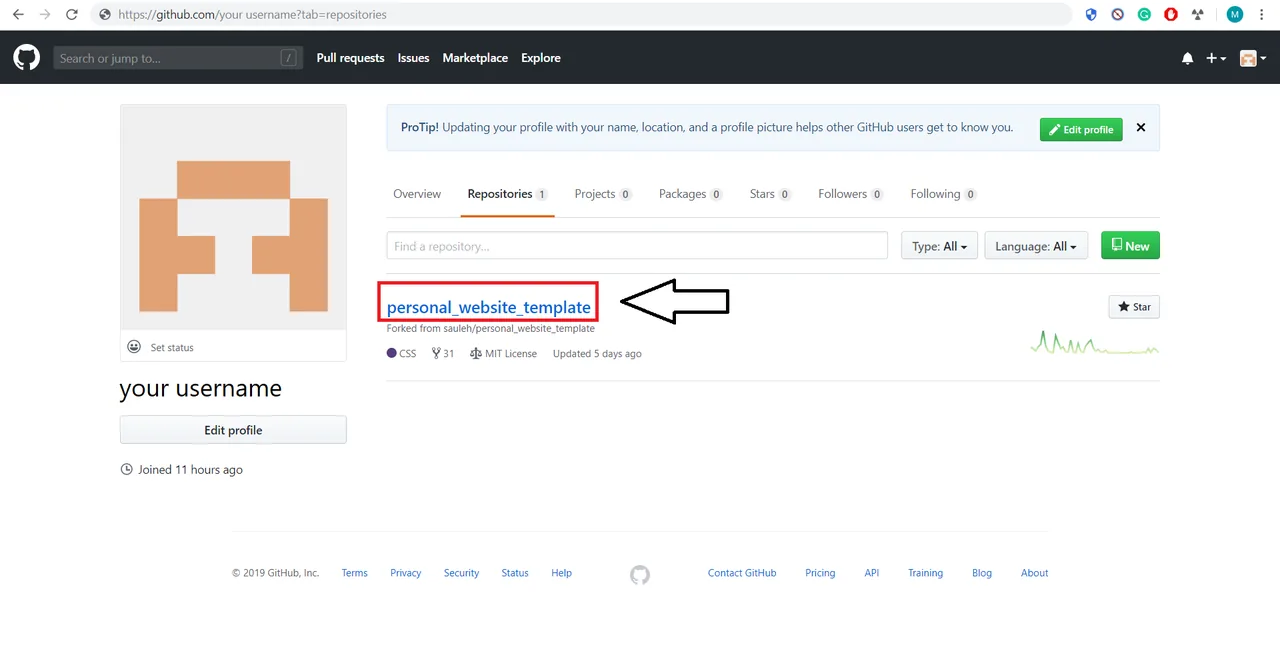Open the Packages tab
The width and height of the screenshot is (1280, 657).
pyautogui.click(x=691, y=194)
